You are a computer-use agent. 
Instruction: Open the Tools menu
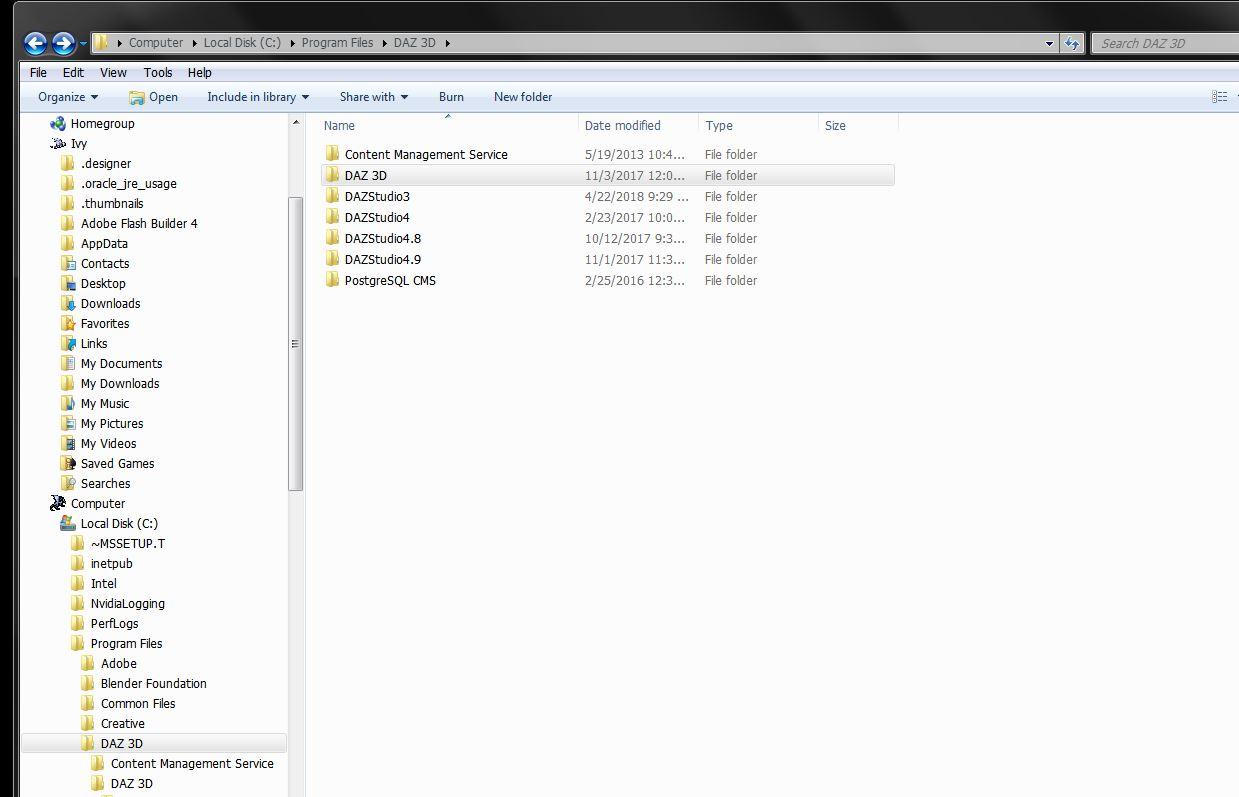[158, 72]
